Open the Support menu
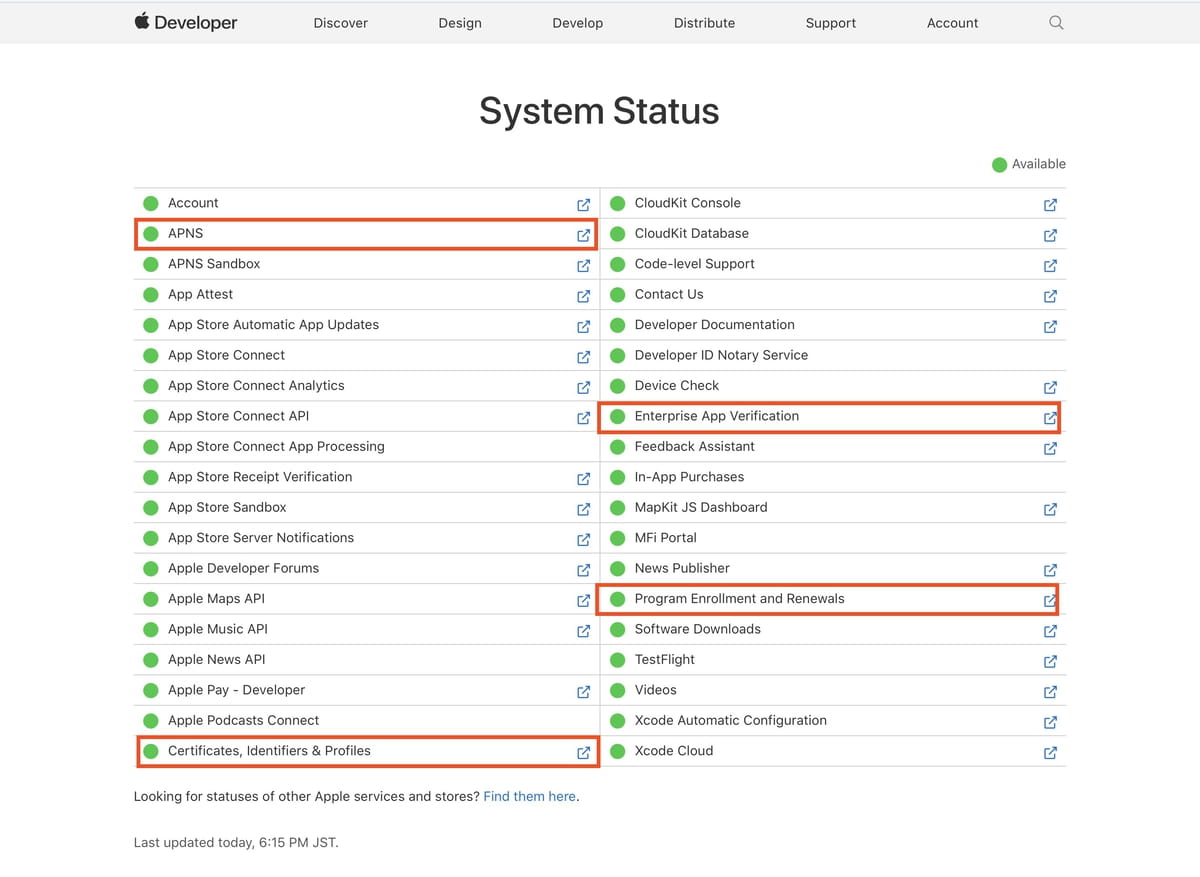This screenshot has width=1200, height=877. [831, 23]
